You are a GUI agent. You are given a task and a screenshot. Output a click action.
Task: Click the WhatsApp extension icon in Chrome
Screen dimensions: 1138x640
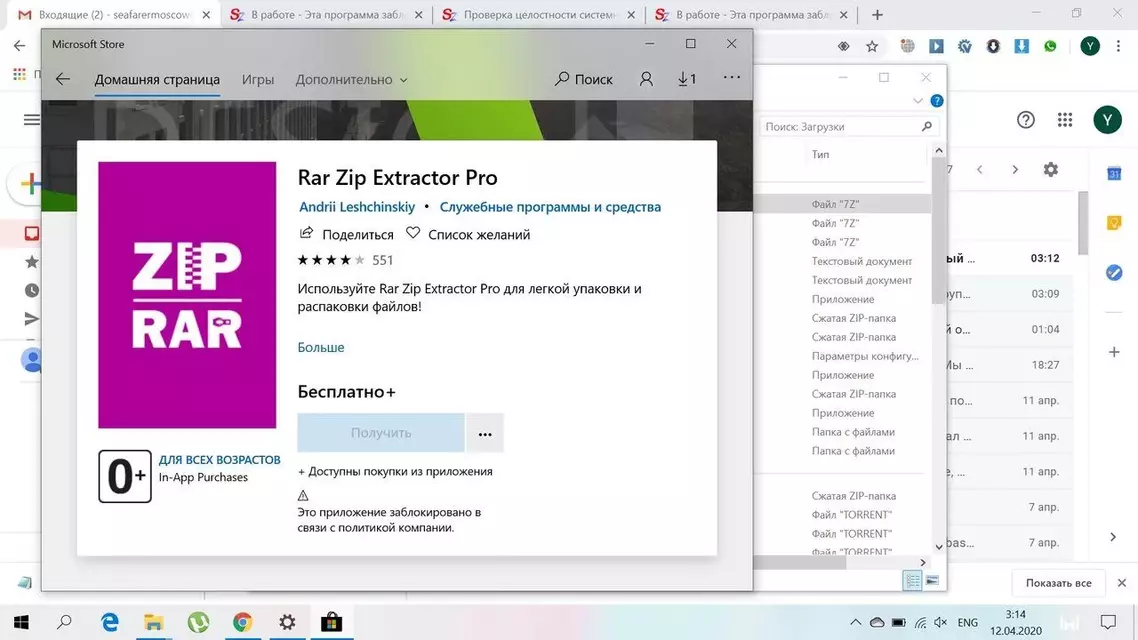[x=1050, y=46]
